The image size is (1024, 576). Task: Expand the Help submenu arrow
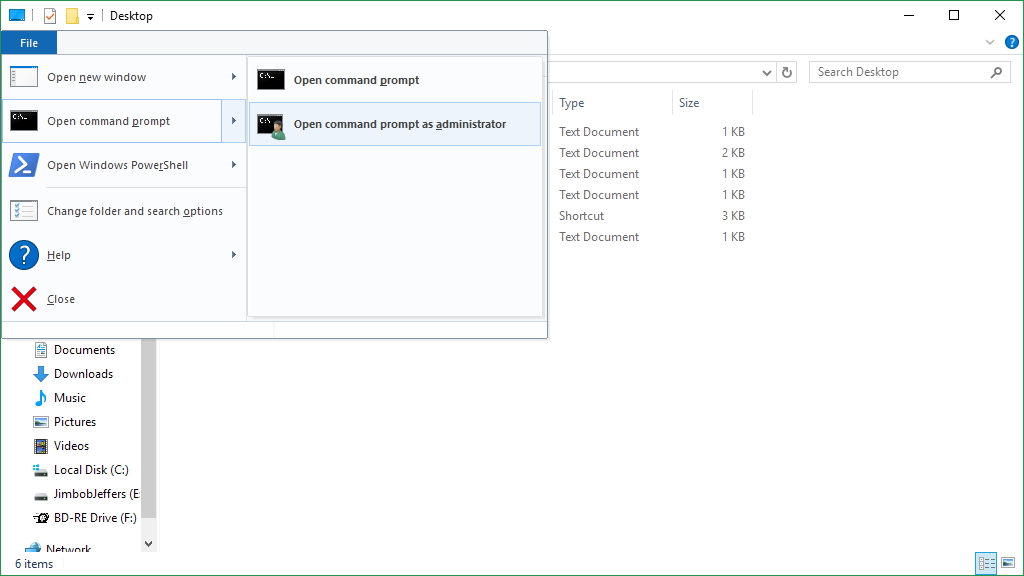click(234, 255)
